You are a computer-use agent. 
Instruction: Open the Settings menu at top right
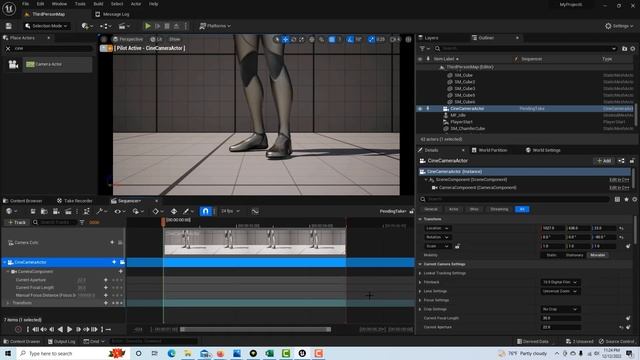click(619, 26)
